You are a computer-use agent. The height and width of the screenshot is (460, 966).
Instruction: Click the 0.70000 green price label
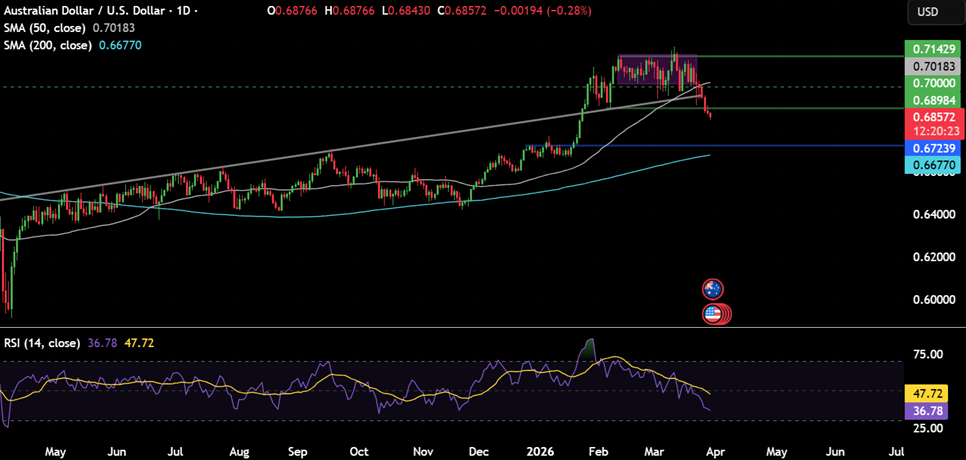[932, 84]
